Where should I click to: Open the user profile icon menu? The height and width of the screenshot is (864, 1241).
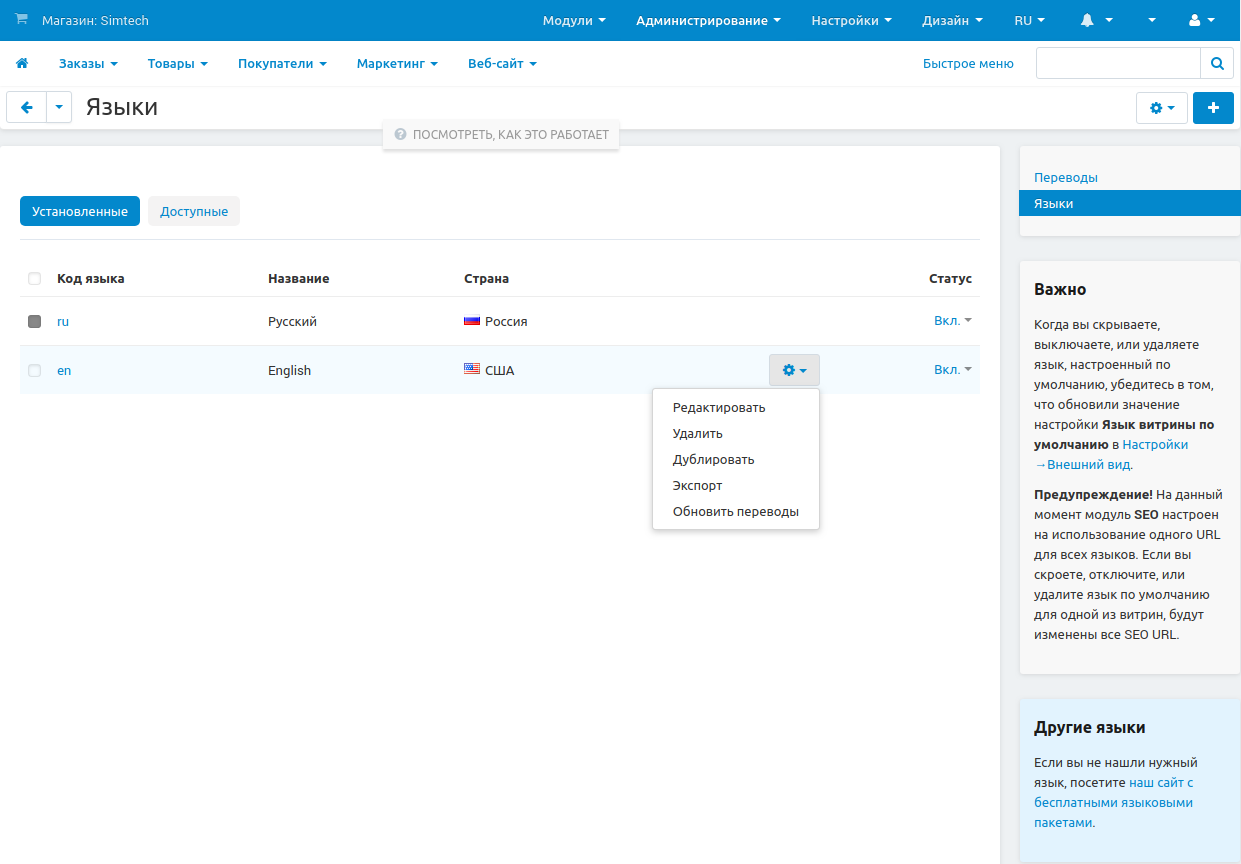[x=1201, y=20]
